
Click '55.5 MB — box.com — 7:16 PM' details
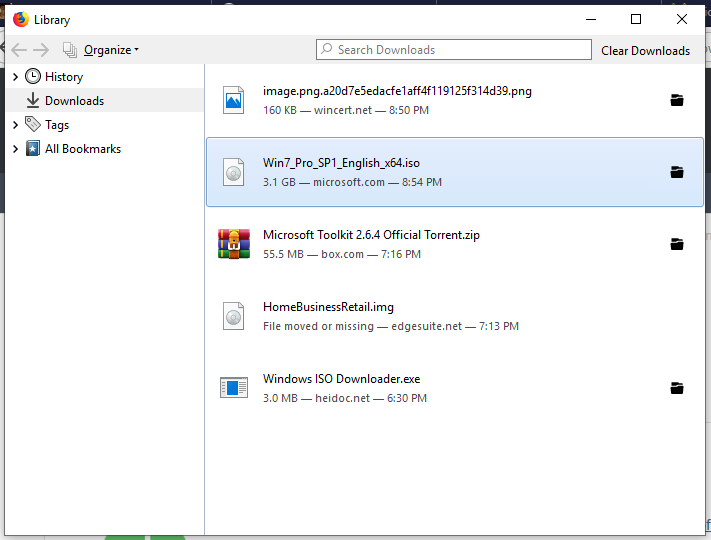click(x=342, y=254)
